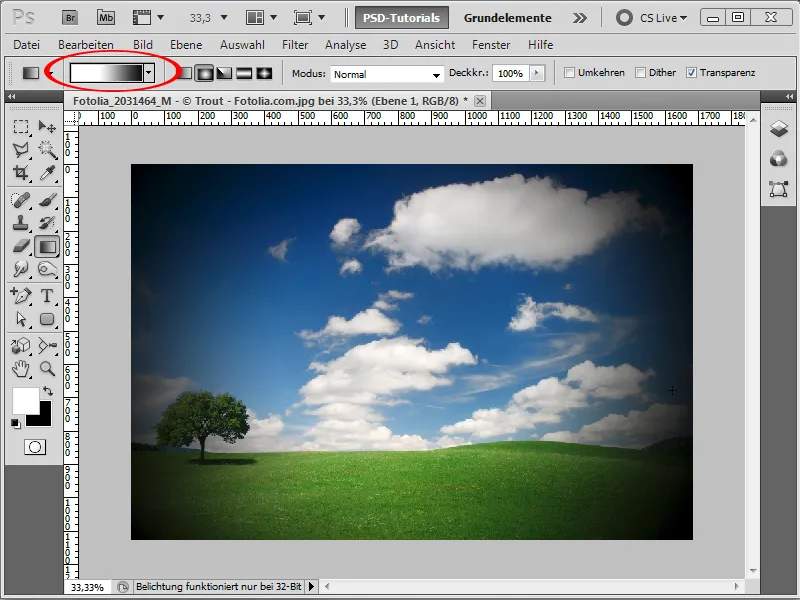Show more workspaces via double chevron
800x600 pixels.
(579, 18)
